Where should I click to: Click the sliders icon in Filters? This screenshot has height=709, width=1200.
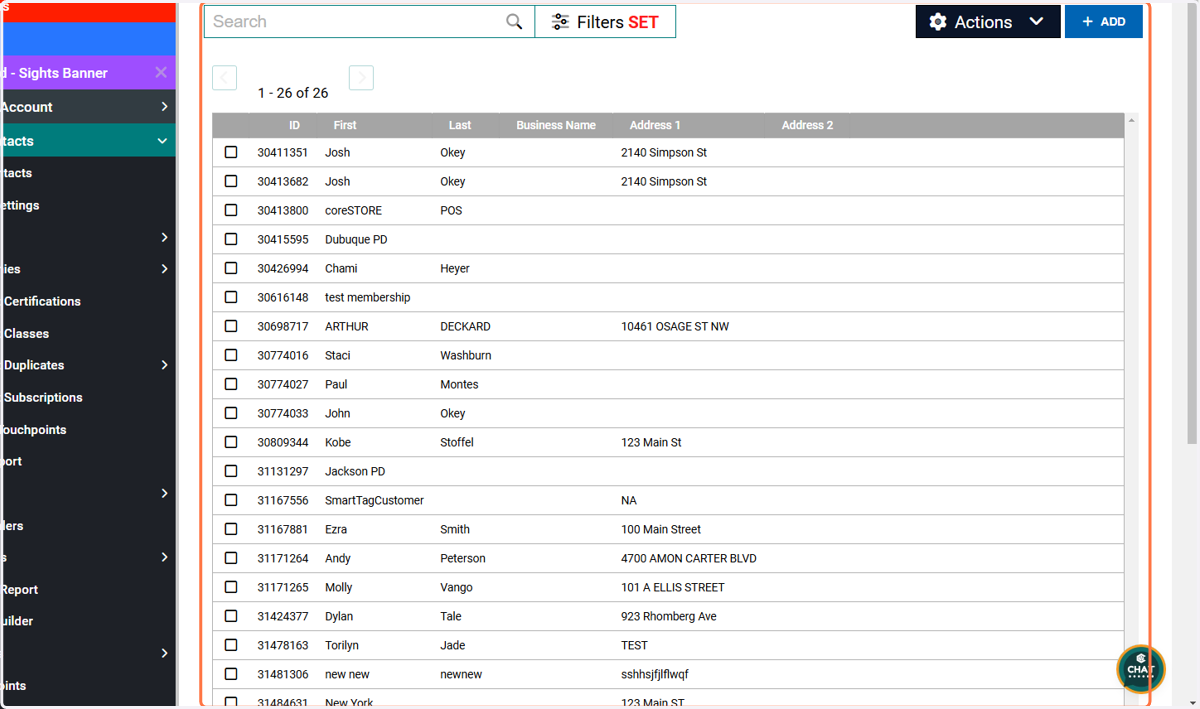coord(560,22)
